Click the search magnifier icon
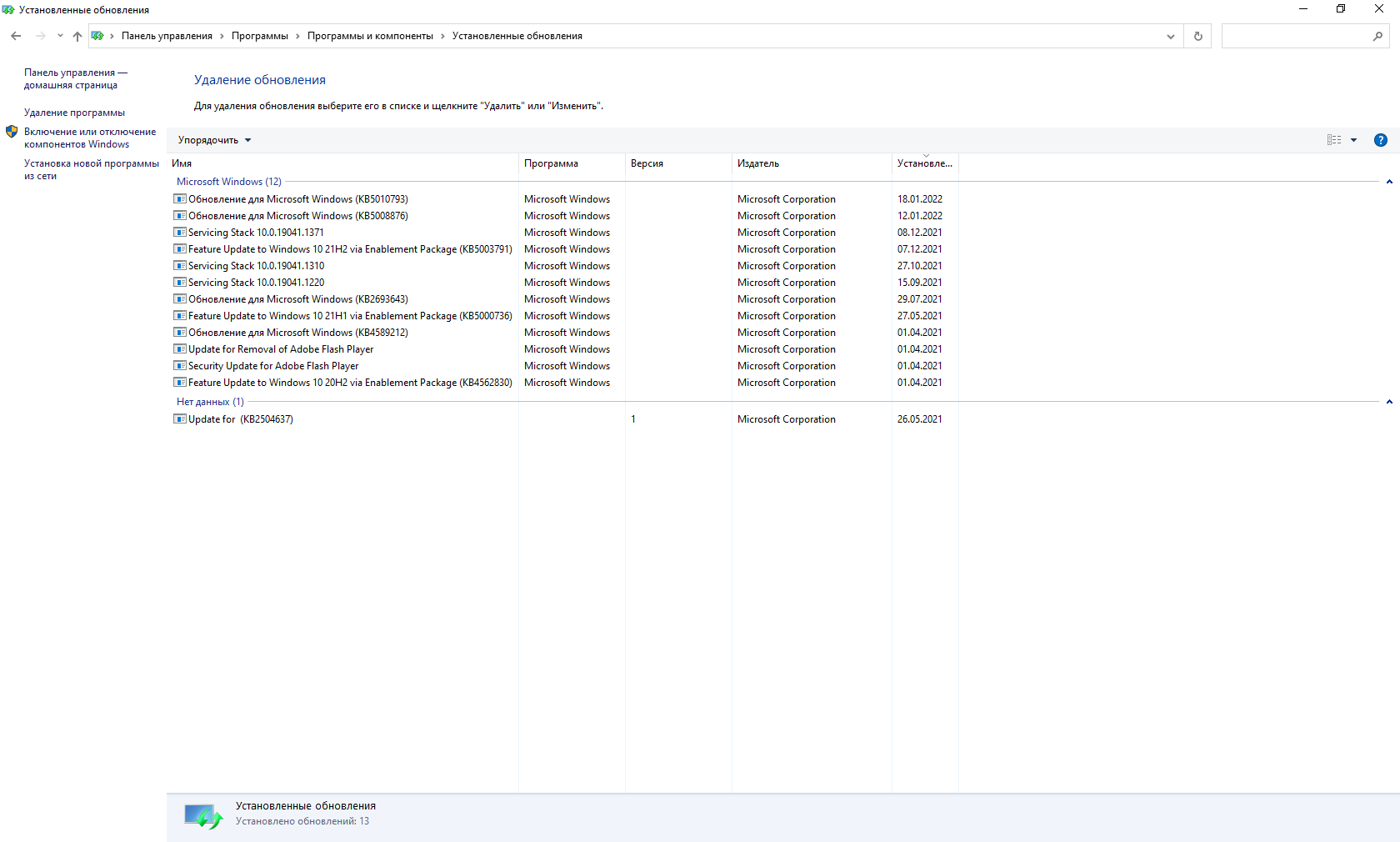The width and height of the screenshot is (1400, 842). coord(1377,36)
